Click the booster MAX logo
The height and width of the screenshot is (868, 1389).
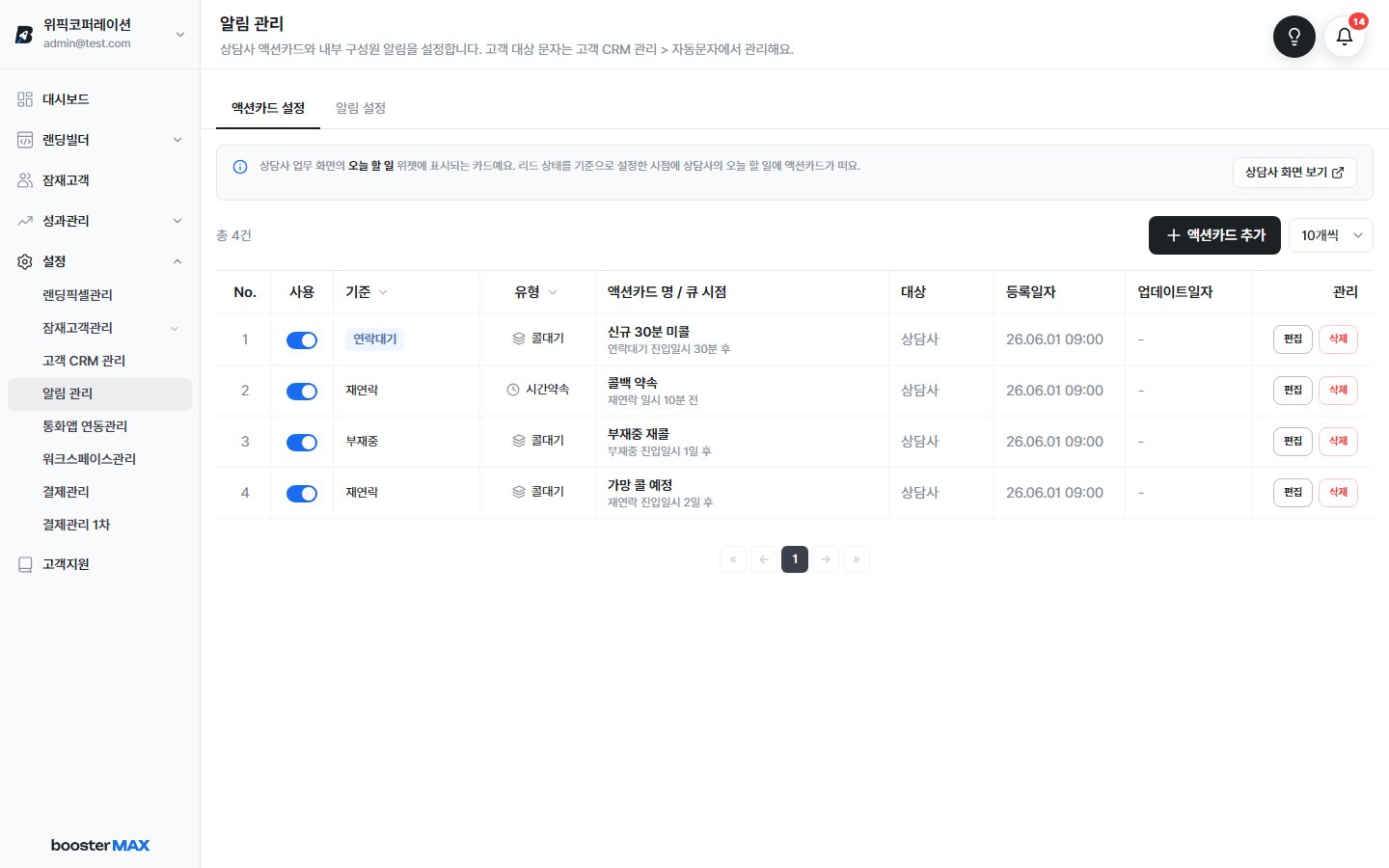[x=100, y=845]
